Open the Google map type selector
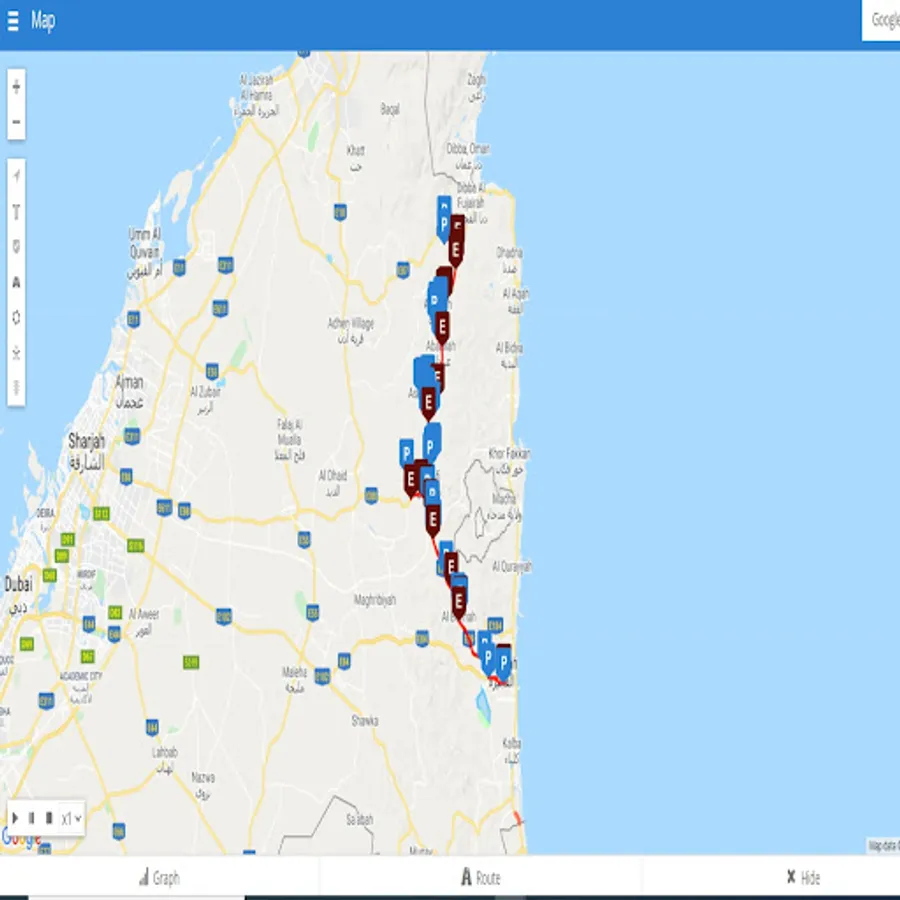The image size is (900, 900). click(883, 20)
